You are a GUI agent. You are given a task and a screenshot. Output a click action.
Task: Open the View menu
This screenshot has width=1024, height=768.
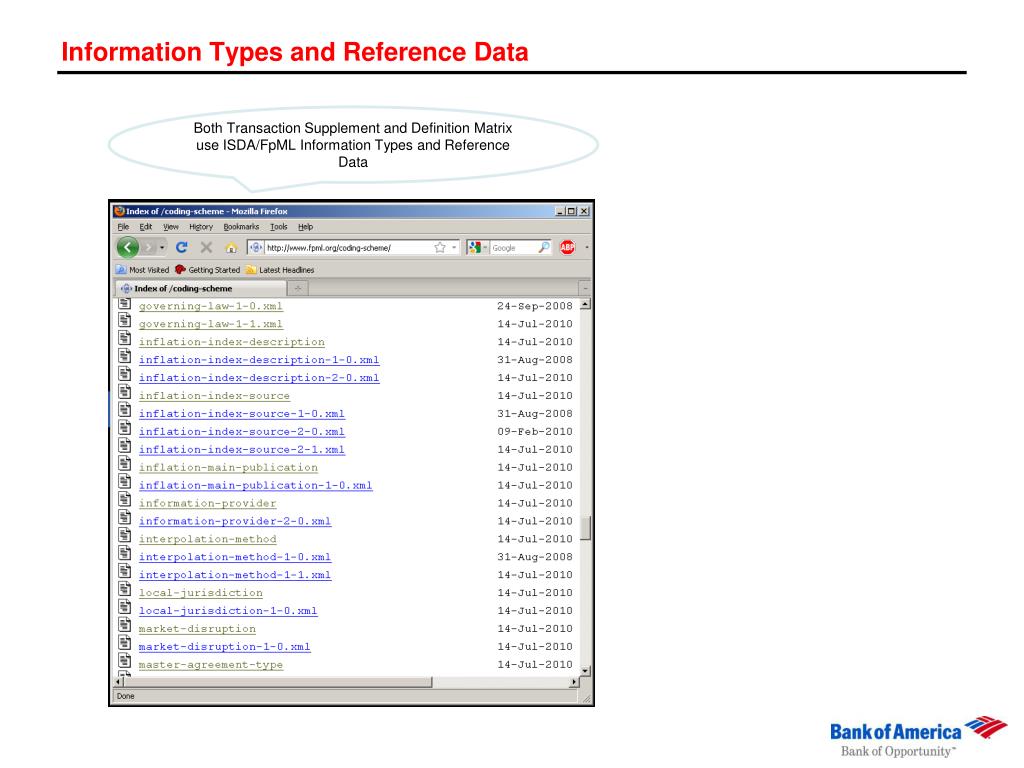click(x=170, y=227)
